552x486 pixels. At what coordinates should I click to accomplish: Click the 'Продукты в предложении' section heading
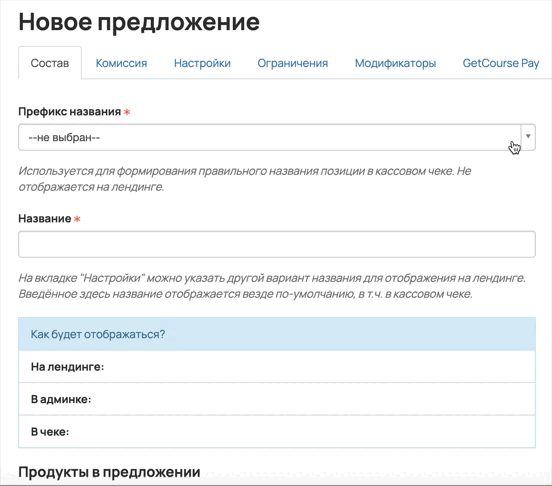[109, 472]
